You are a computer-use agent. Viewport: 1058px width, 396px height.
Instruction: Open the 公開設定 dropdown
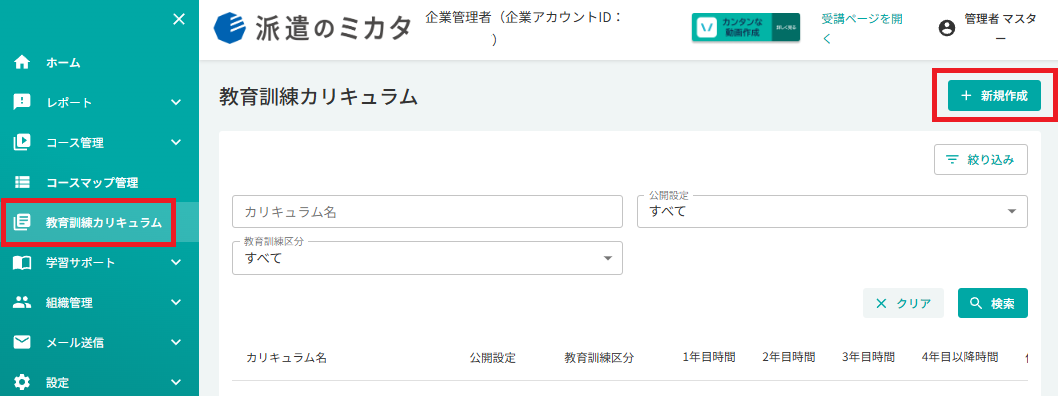pyautogui.click(x=833, y=212)
